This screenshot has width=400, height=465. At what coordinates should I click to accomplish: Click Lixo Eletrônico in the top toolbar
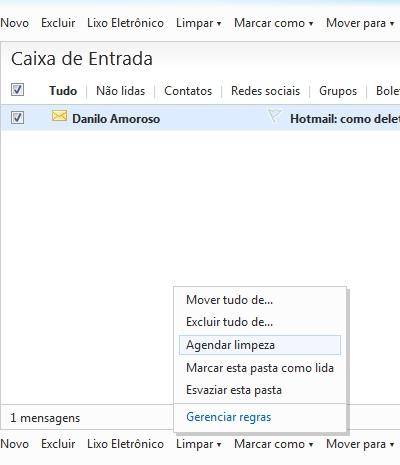coord(125,23)
